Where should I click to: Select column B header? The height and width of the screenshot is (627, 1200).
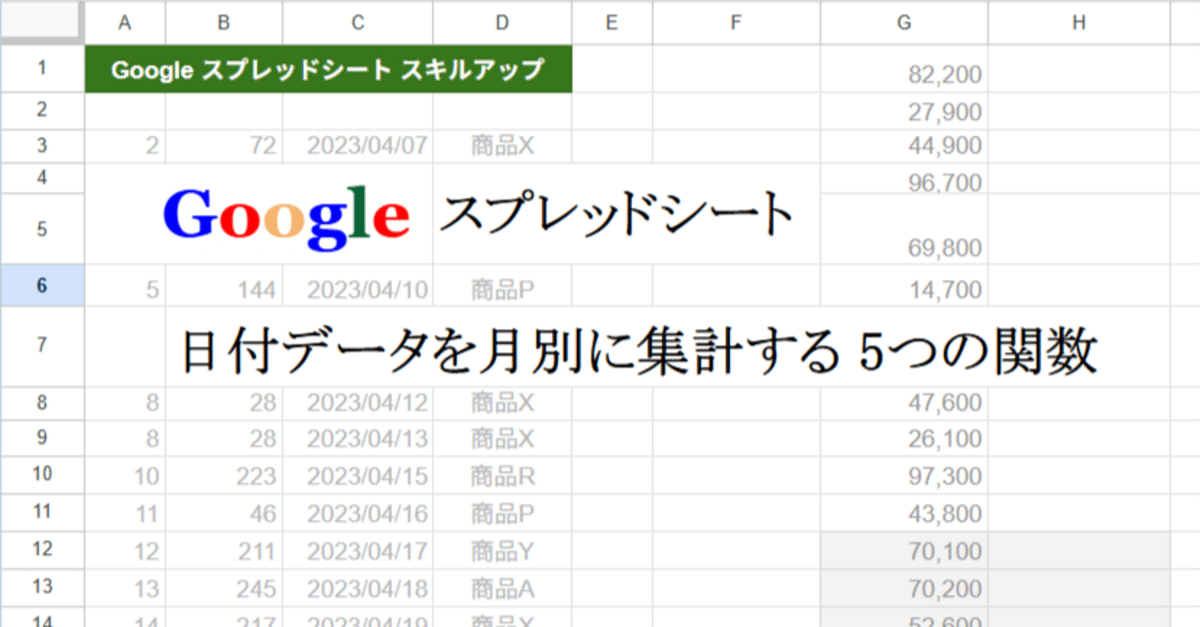click(224, 22)
